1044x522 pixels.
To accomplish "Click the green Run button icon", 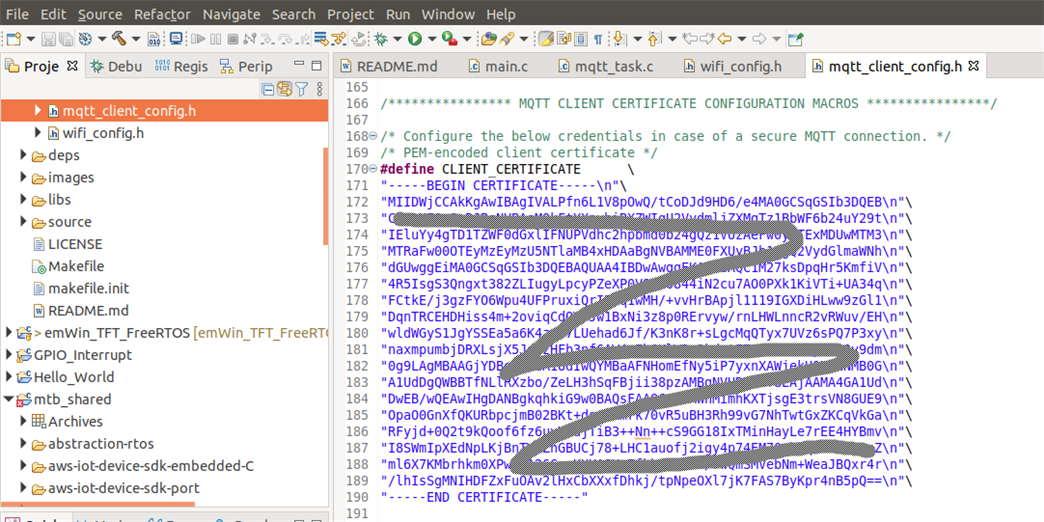I will click(414, 39).
